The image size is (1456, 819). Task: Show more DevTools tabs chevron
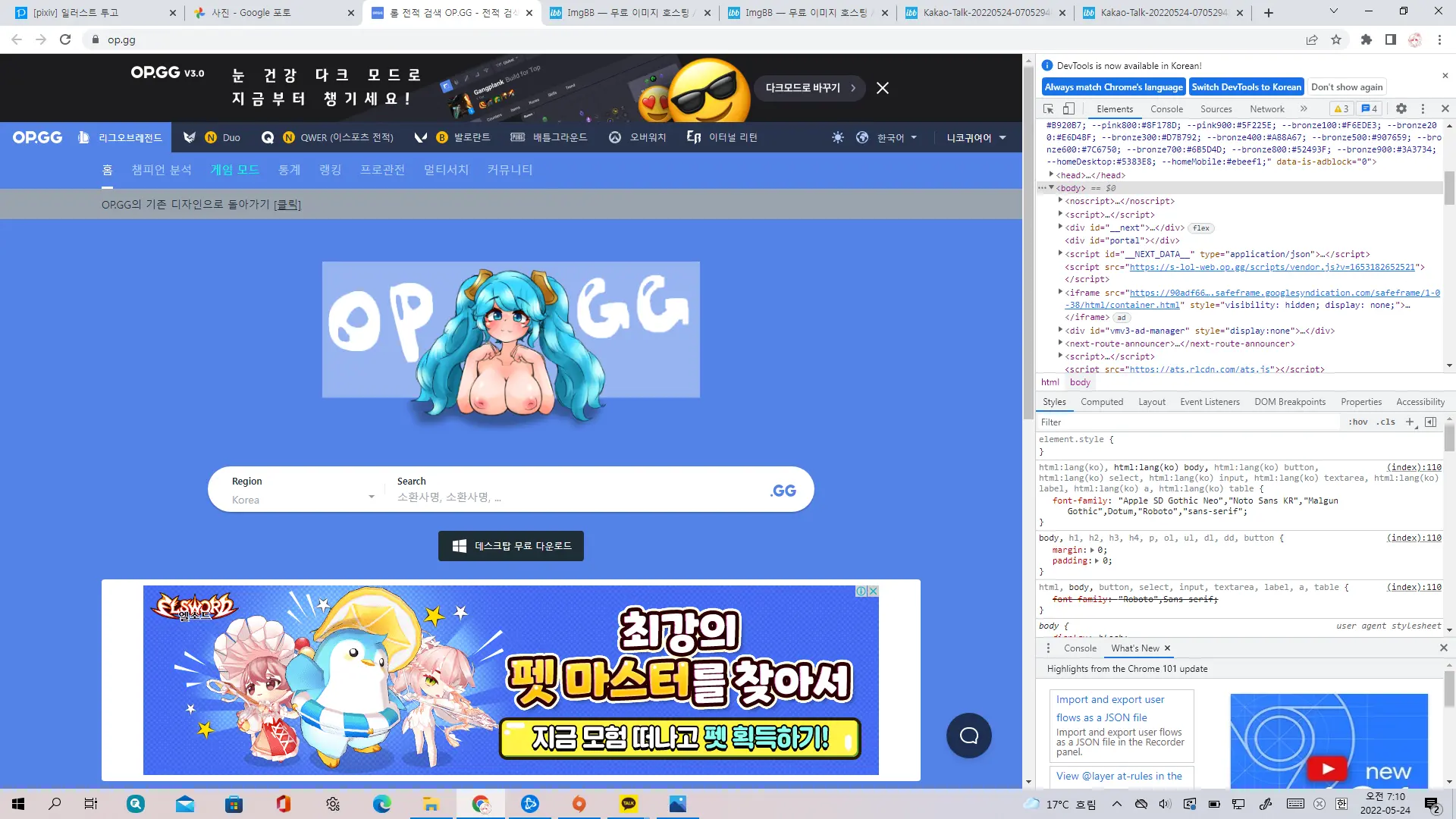(x=1304, y=108)
